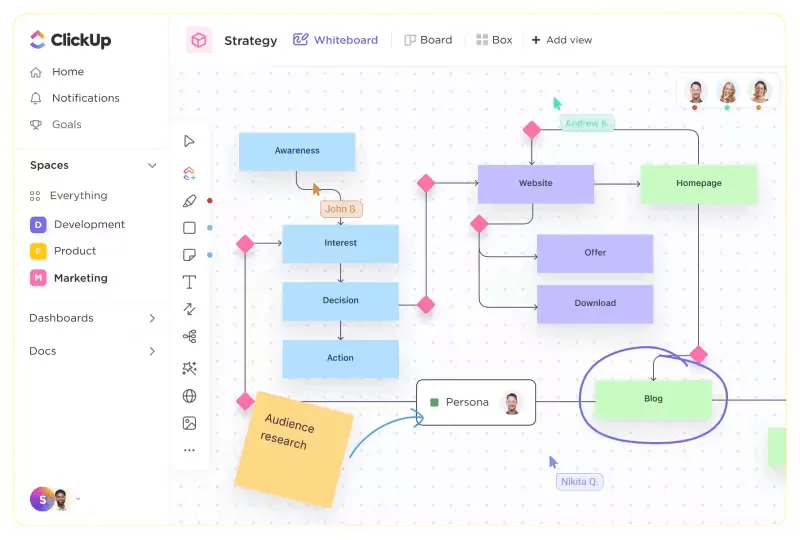Select the Text tool
Image resolution: width=800 pixels, height=540 pixels.
[189, 282]
